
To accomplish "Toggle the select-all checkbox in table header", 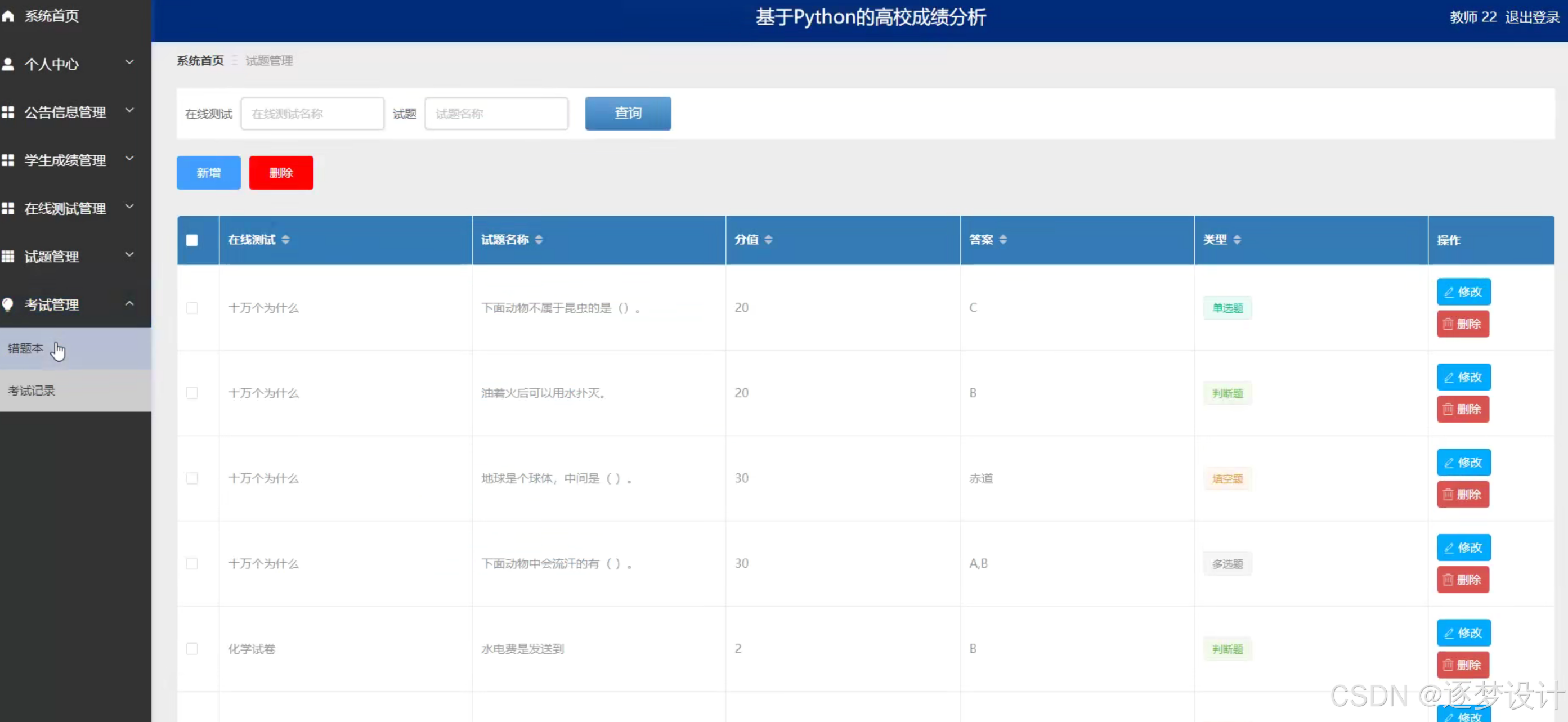I will point(192,240).
